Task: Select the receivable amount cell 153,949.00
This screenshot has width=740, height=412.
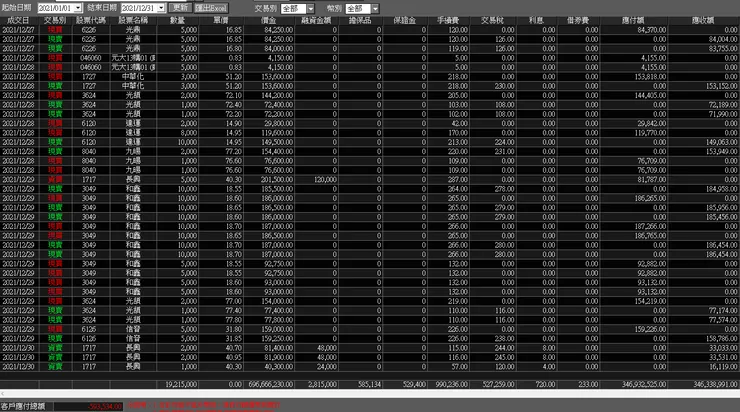Action: [704, 151]
